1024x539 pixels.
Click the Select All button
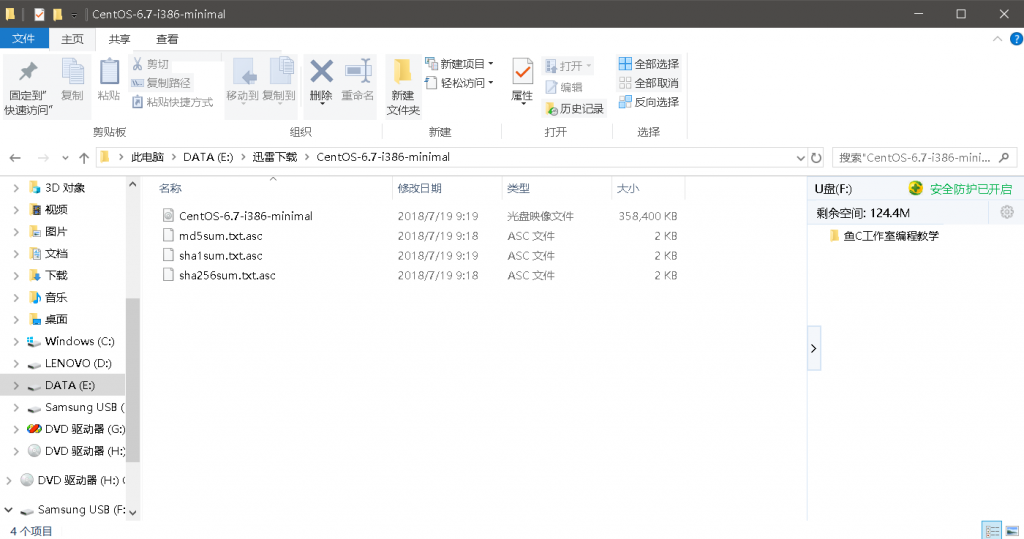(648, 64)
